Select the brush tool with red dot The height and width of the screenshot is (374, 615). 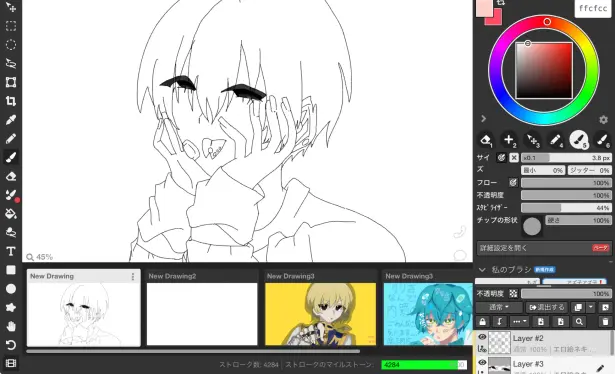(x=11, y=195)
